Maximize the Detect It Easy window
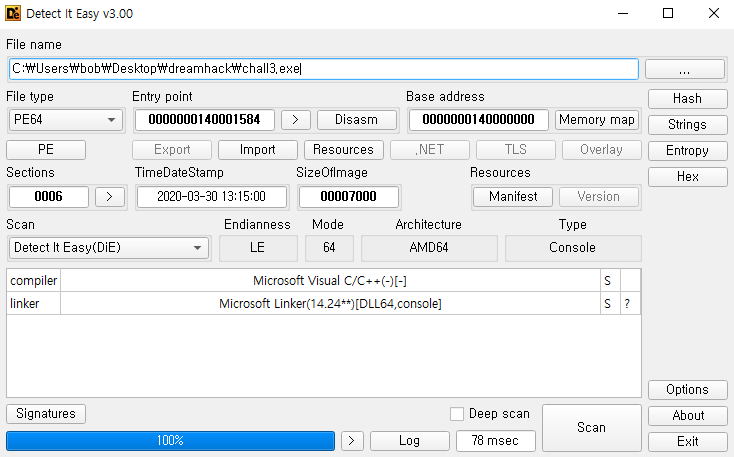Image resolution: width=734 pixels, height=457 pixels. pos(668,14)
